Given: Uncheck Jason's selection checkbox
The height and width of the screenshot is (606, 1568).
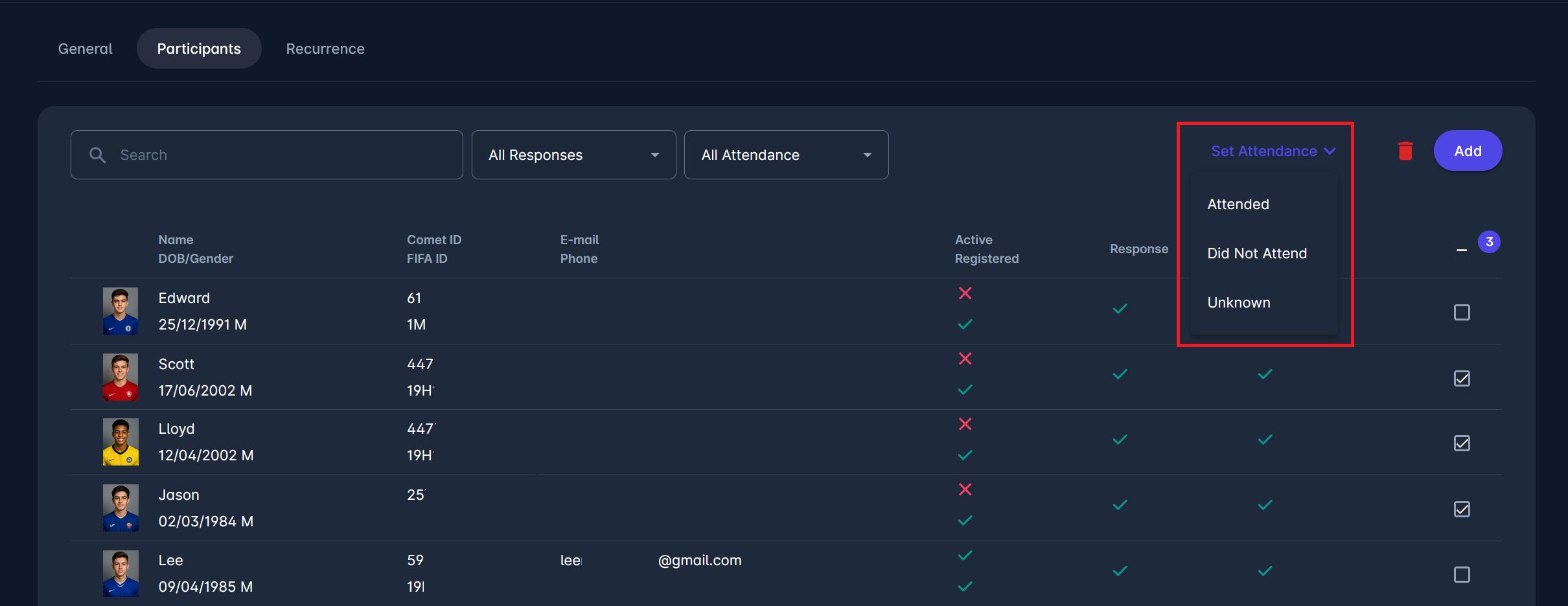Looking at the screenshot, I should pos(1462,510).
